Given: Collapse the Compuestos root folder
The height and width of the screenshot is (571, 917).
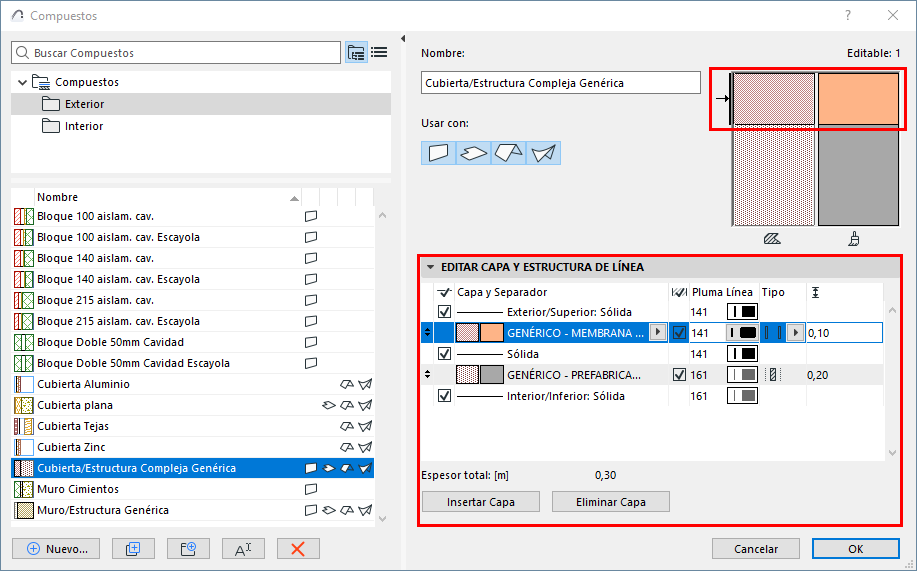Looking at the screenshot, I should point(22,82).
